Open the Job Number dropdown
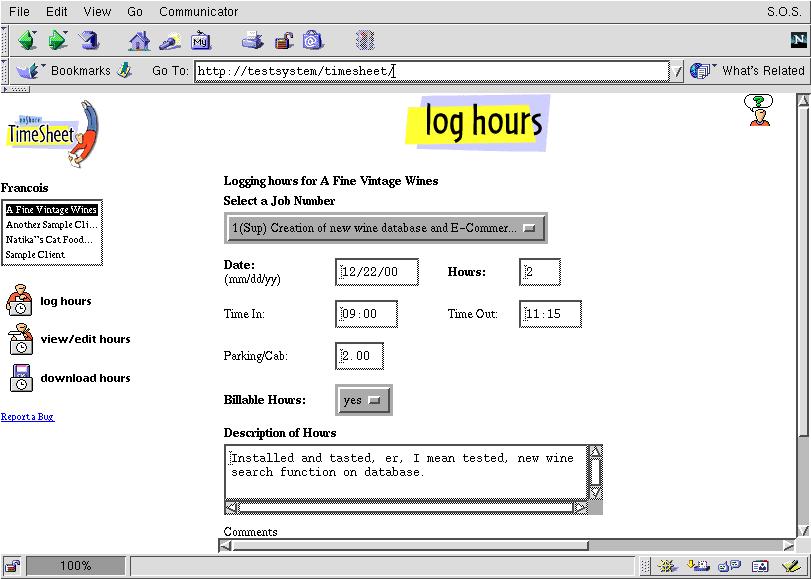Image resolution: width=811 pixels, height=579 pixels. point(385,228)
